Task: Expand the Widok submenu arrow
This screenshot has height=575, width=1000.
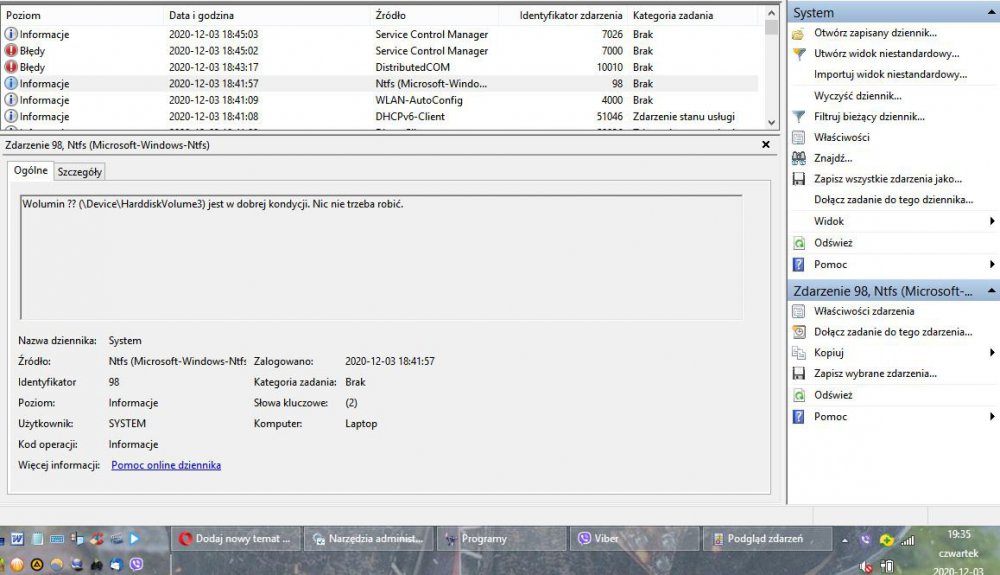Action: point(992,221)
